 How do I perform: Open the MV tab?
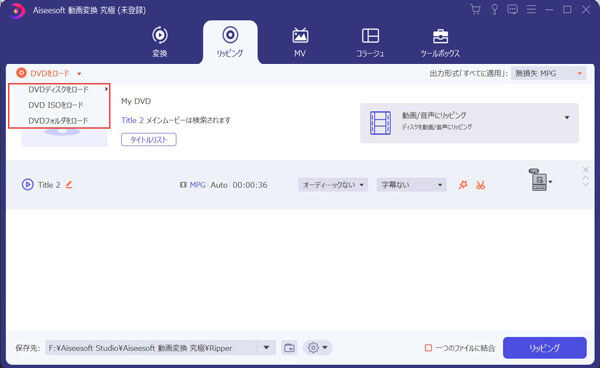pos(300,42)
